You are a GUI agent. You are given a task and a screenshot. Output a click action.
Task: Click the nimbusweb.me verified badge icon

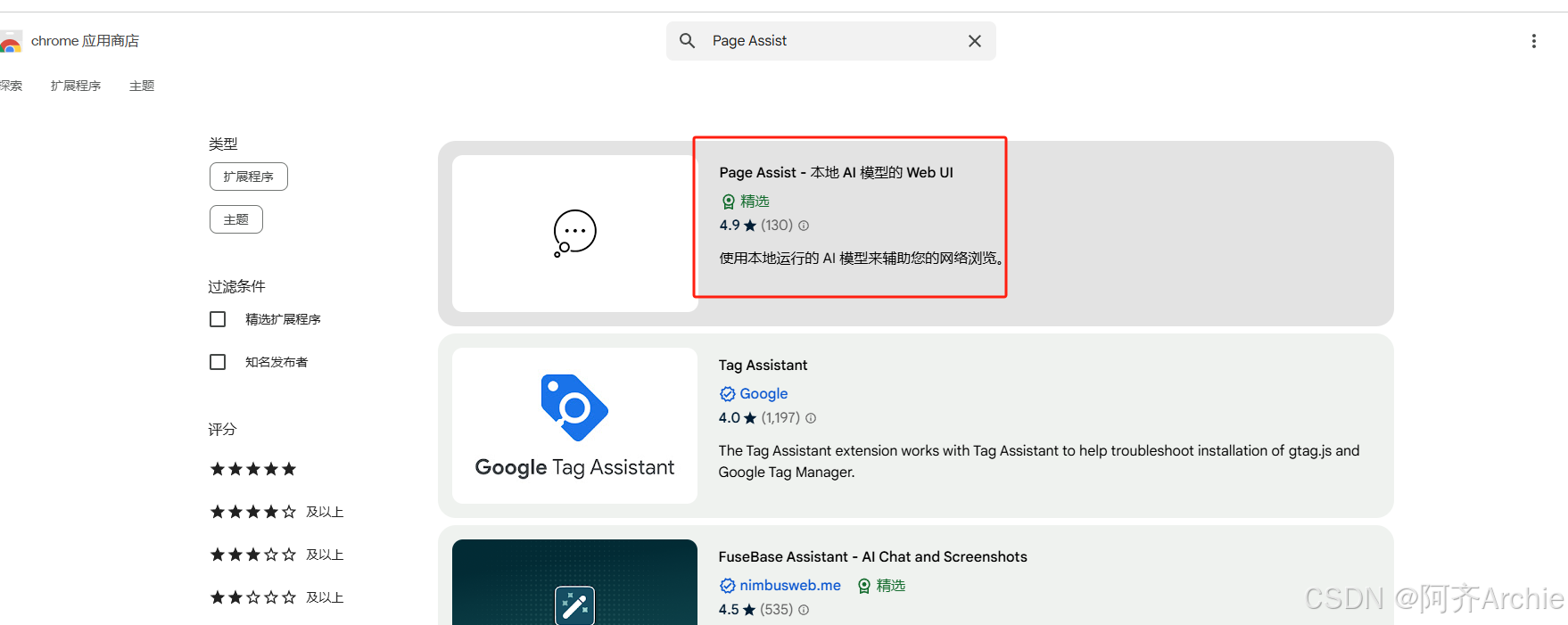pyautogui.click(x=728, y=586)
